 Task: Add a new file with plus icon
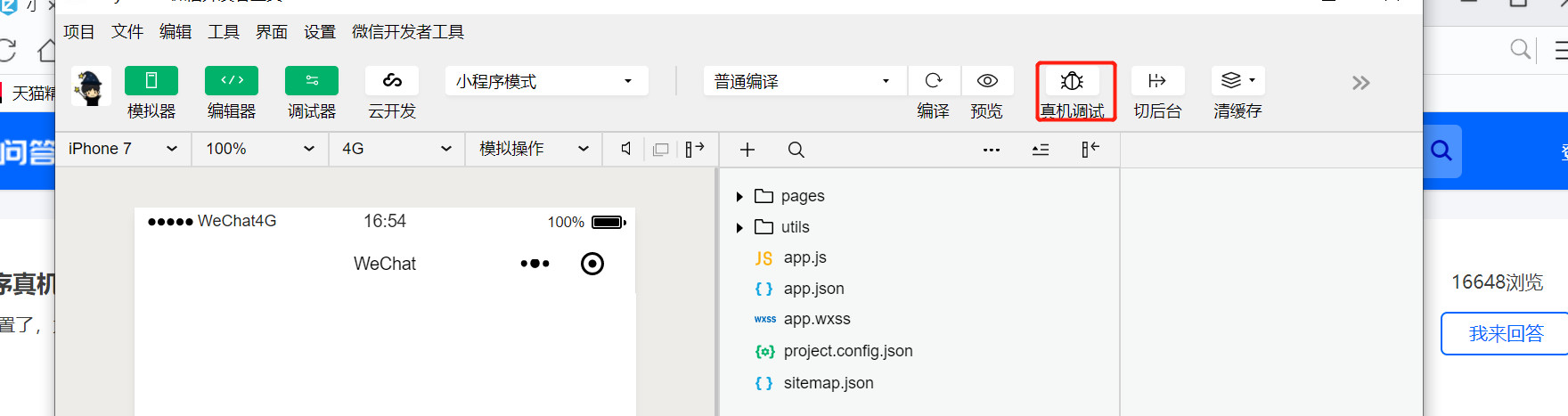[747, 150]
